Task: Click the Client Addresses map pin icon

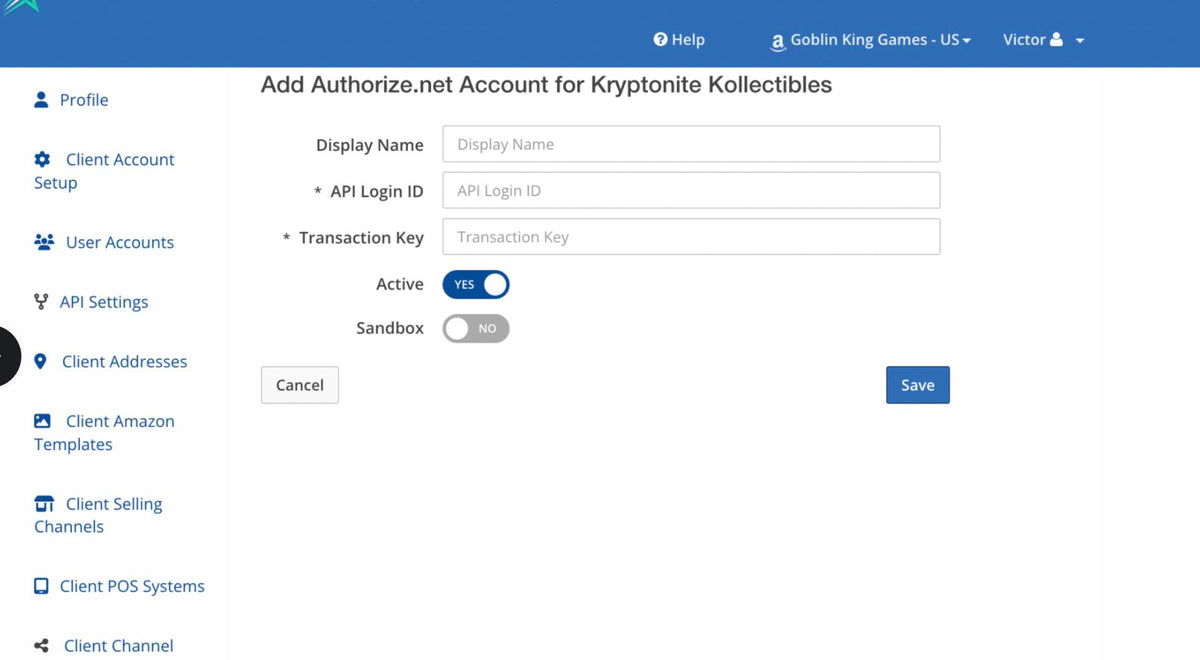Action: click(x=40, y=362)
